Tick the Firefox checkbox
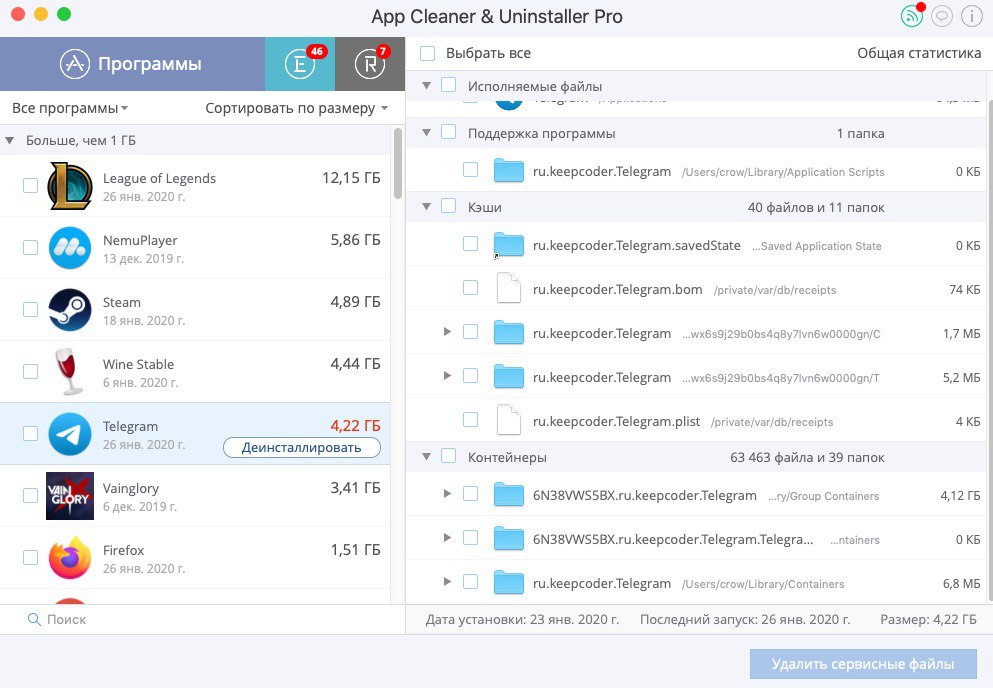The image size is (993, 688). tap(30, 557)
